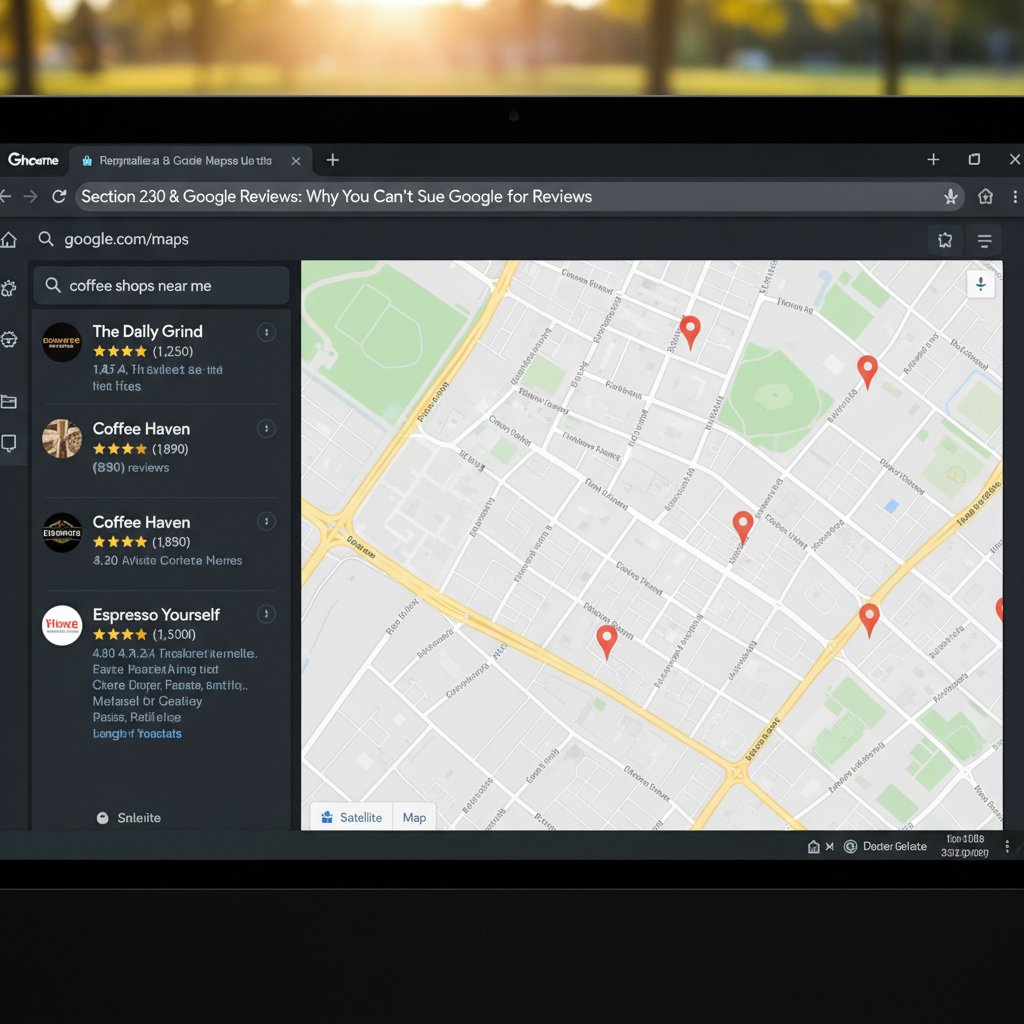The image size is (1024, 1024).
Task: Open the folder icon in left sidebar
Action: tap(9, 402)
